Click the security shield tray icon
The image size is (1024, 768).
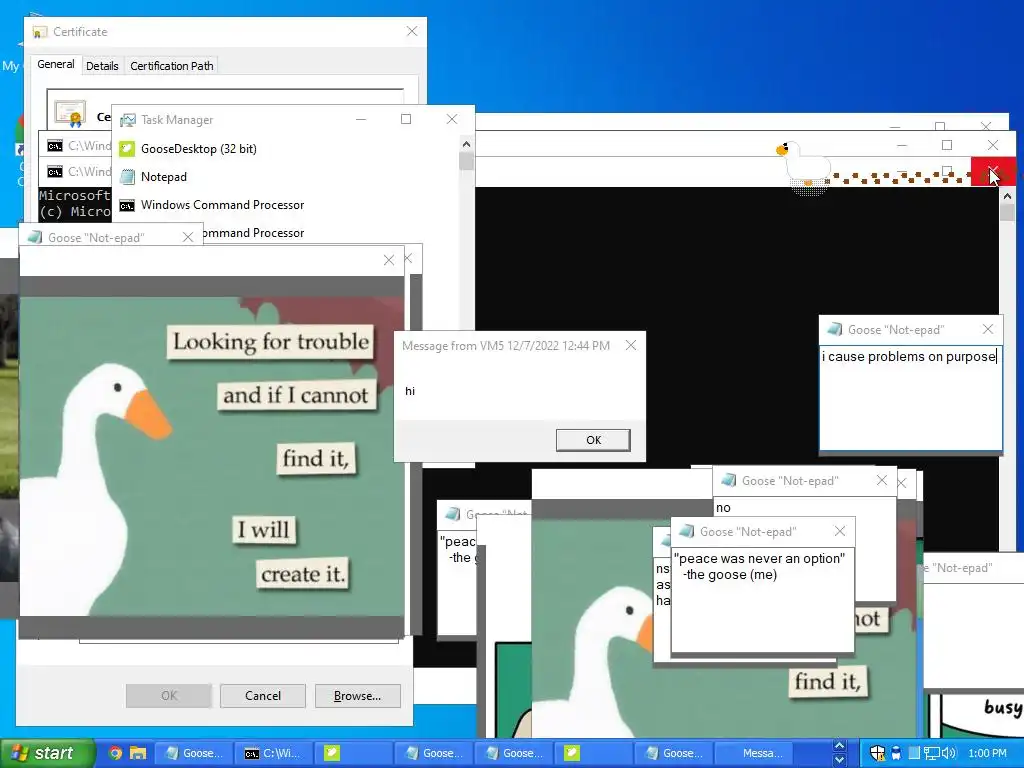pyautogui.click(x=878, y=753)
